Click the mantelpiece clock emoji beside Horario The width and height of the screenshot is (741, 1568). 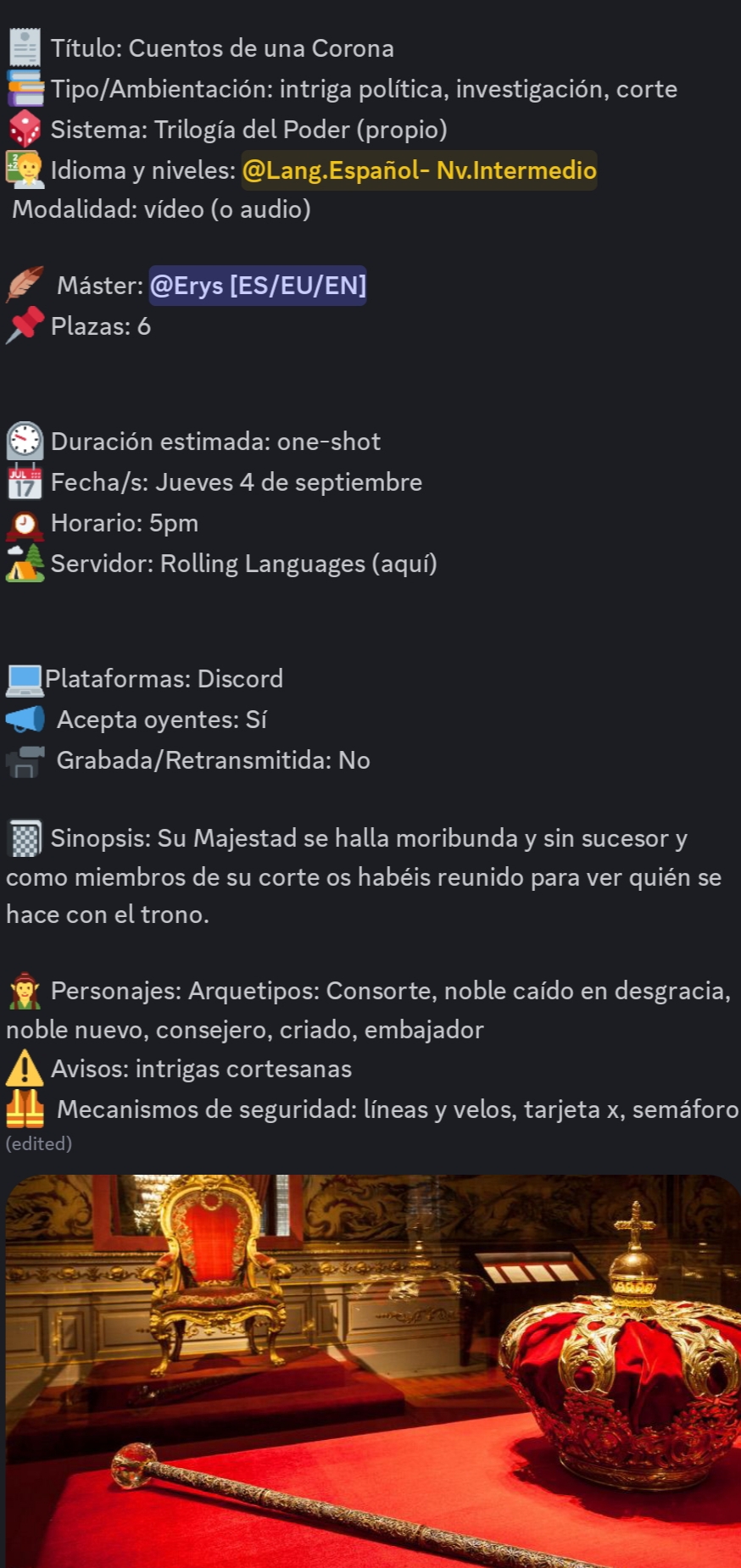pyautogui.click(x=25, y=524)
